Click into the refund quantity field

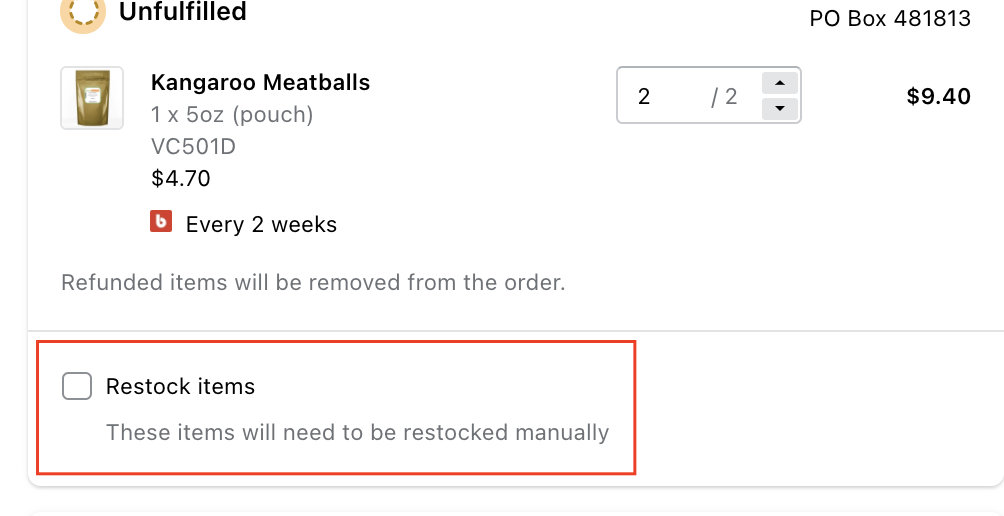tap(660, 96)
